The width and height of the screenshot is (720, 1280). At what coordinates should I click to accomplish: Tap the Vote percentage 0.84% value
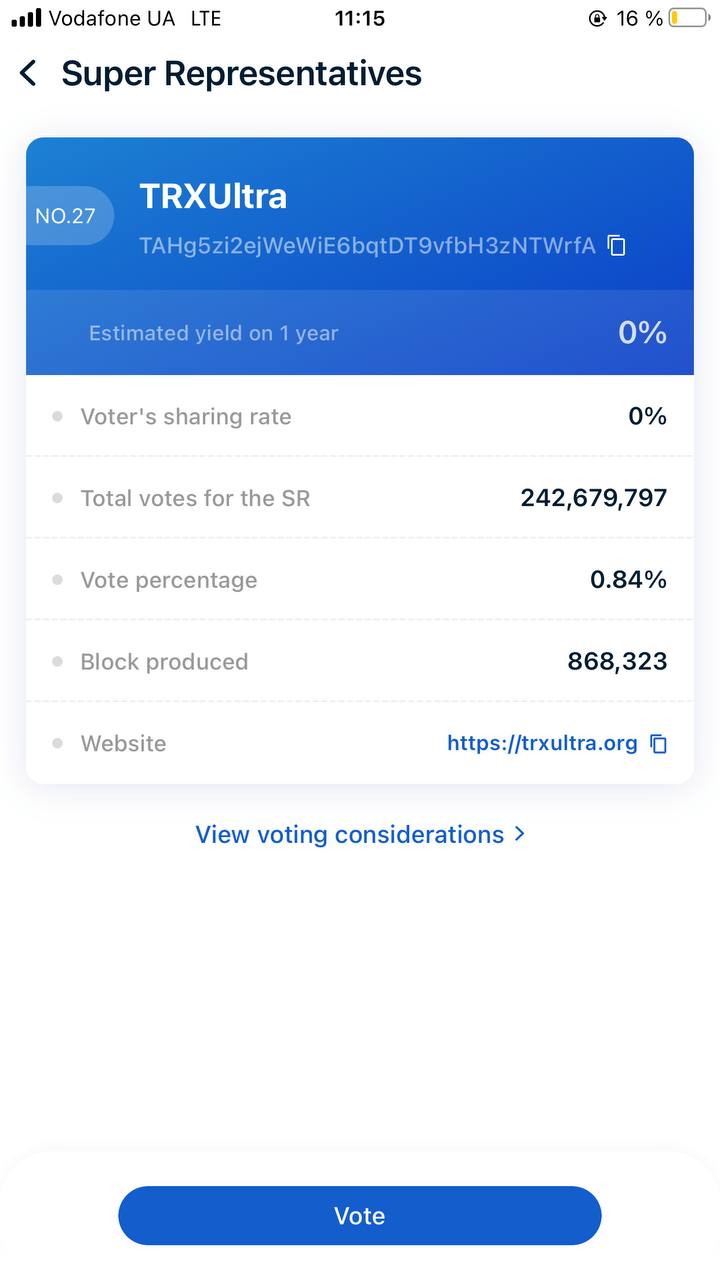tap(628, 580)
